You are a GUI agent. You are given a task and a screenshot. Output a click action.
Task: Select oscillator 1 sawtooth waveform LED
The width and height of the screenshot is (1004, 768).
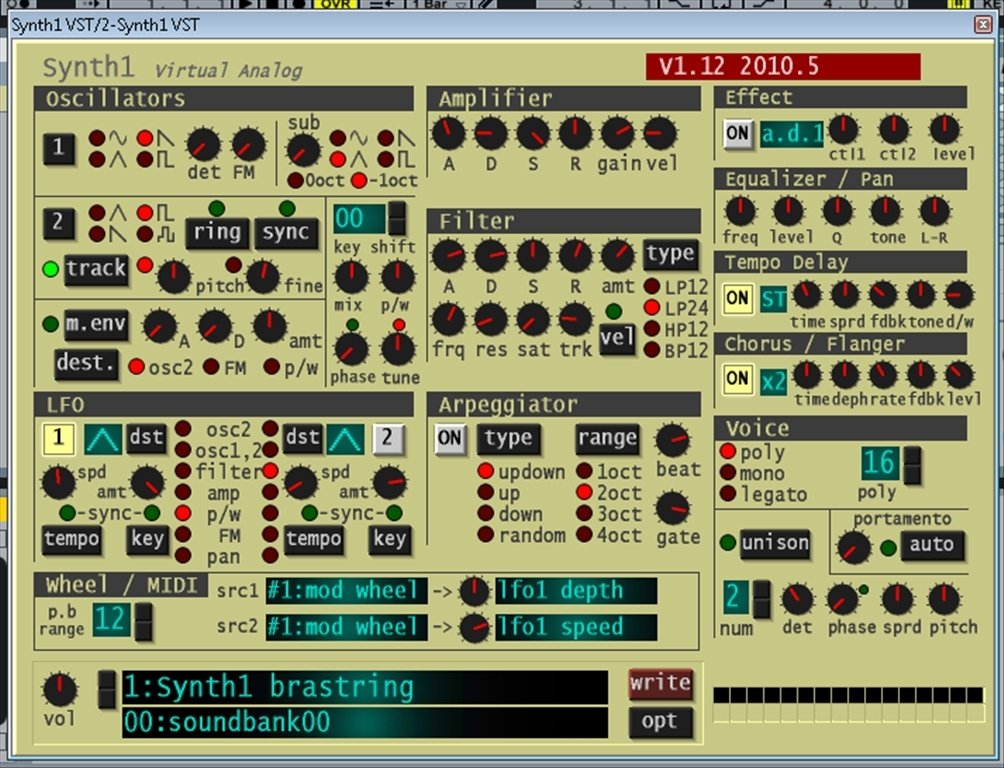[x=145, y=138]
